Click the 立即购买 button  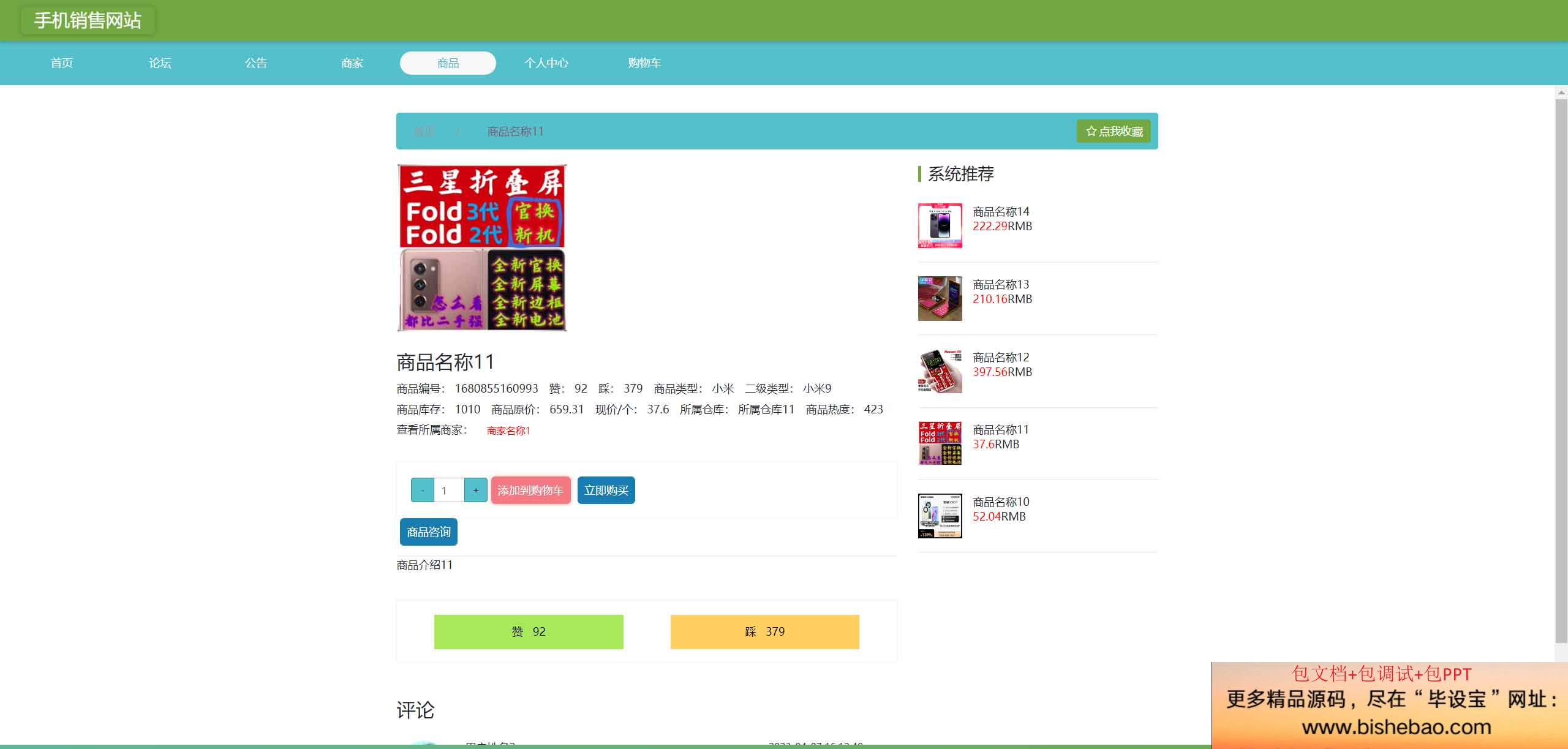606,490
